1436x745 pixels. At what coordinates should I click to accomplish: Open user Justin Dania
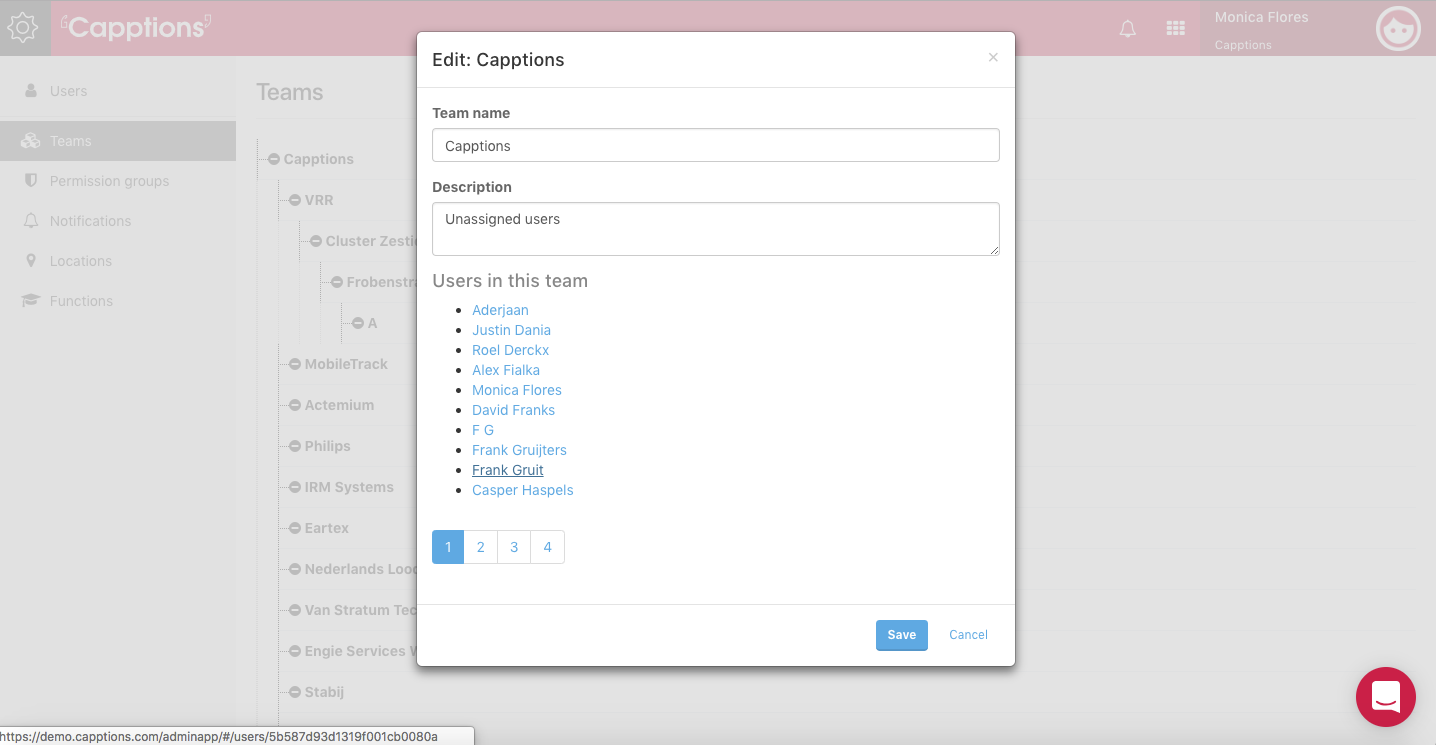coord(511,330)
